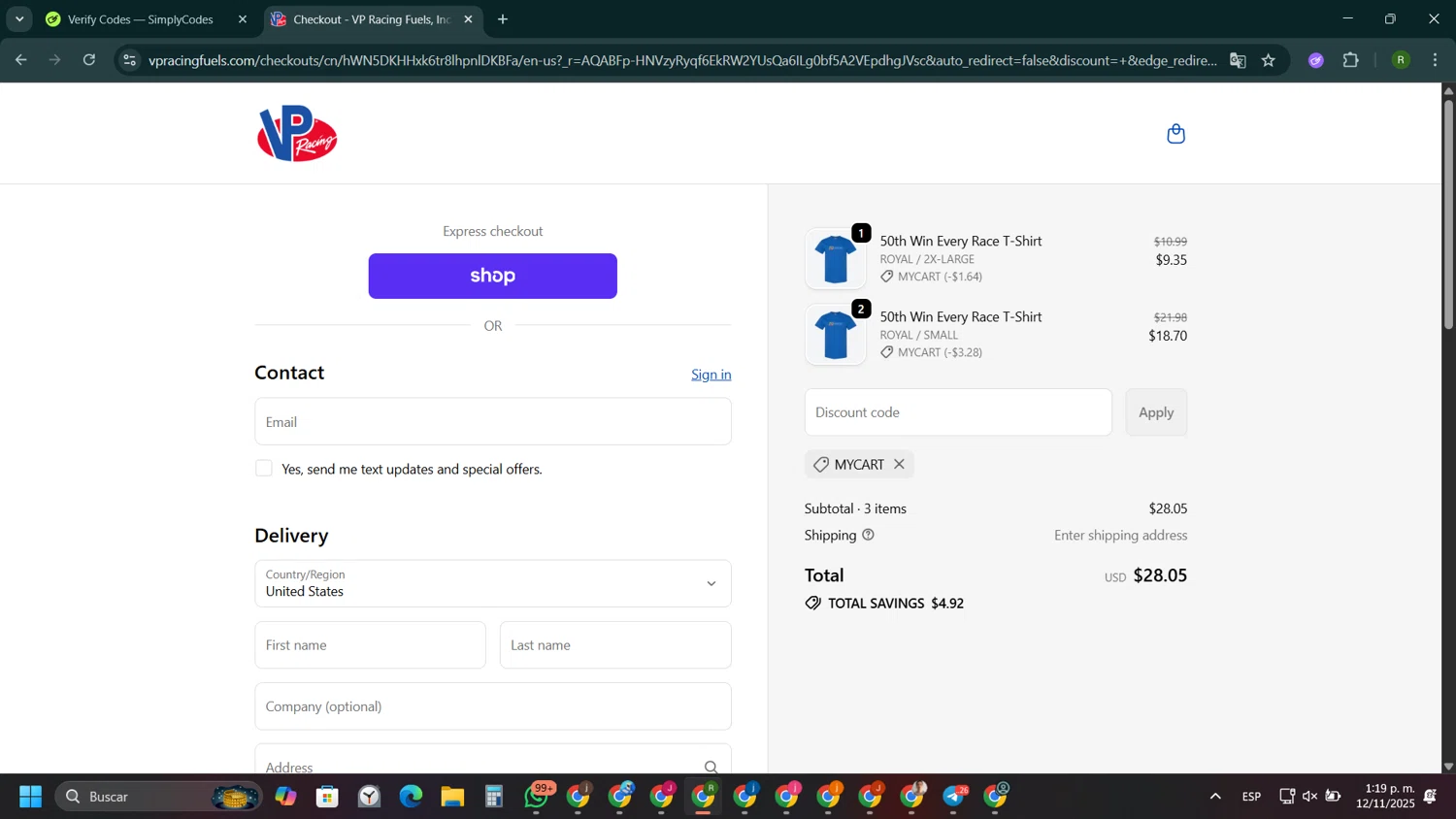The width and height of the screenshot is (1456, 819).
Task: Click the TOTAL SAVINGS $4.92 text
Action: coord(884,604)
